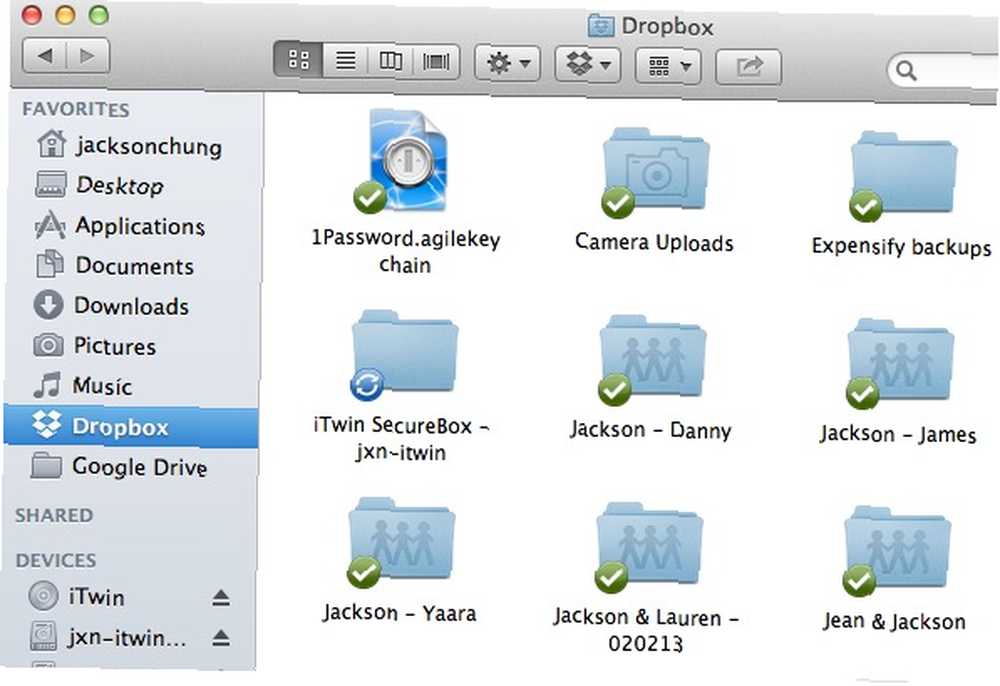Select Google Drive in sidebar

[x=119, y=467]
